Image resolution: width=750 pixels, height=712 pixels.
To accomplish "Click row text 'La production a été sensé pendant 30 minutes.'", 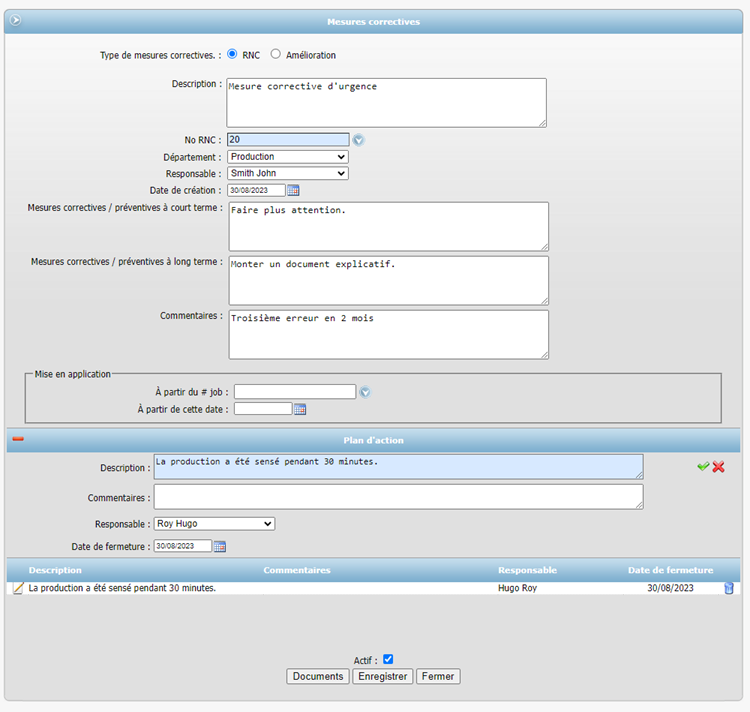I will (x=122, y=588).
